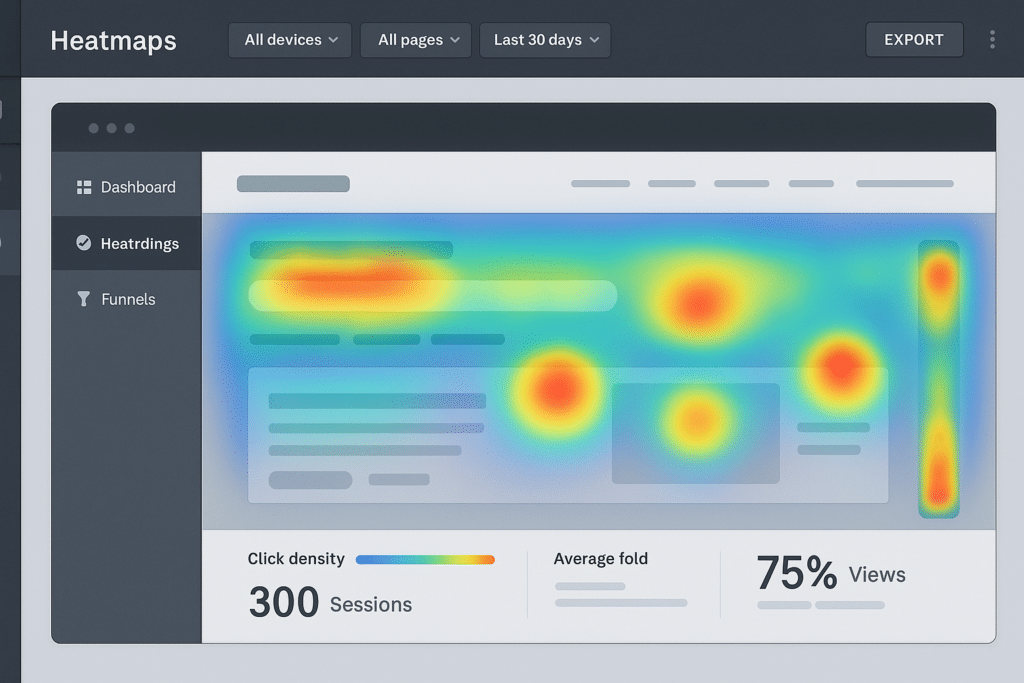Click the Click density label

coord(296,559)
